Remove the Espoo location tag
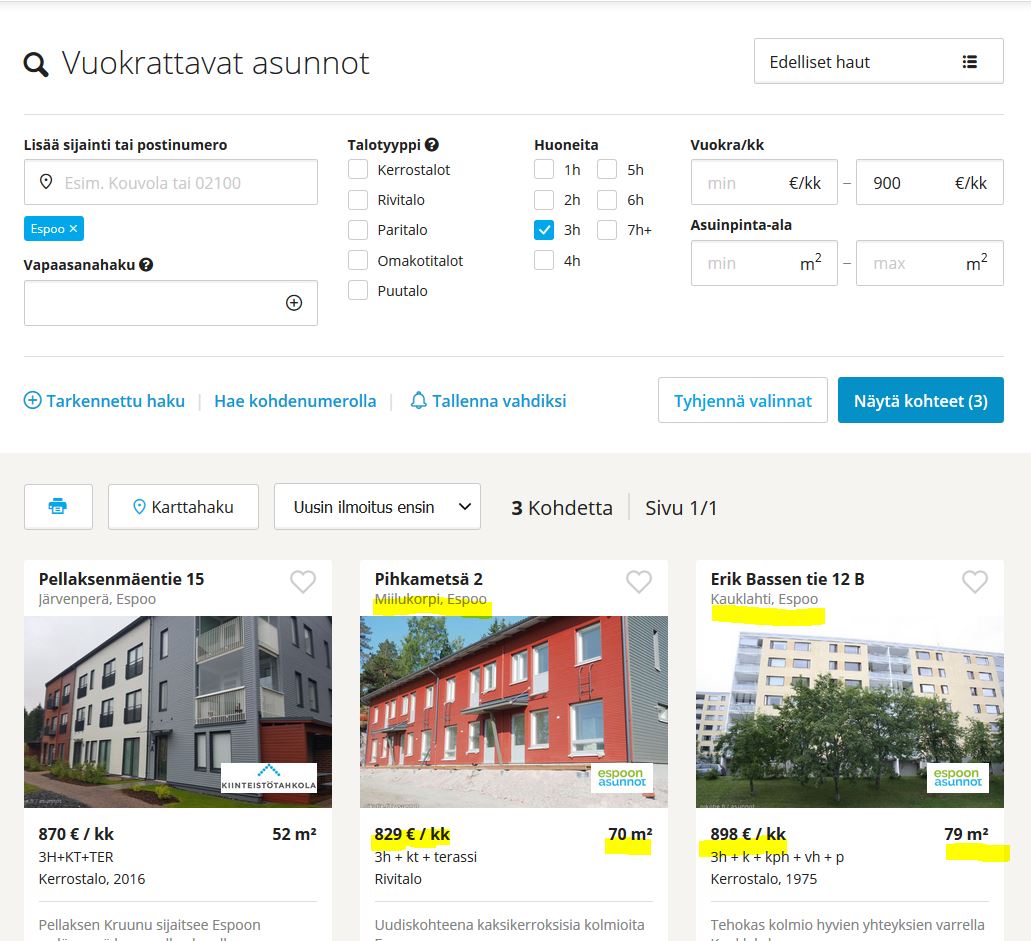Screen dimensions: 1031x941 coord(73,229)
